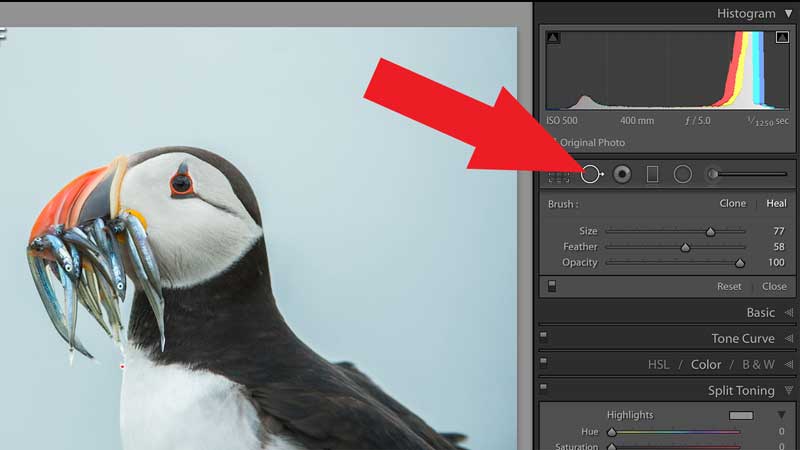
Task: Select the Graduated Filter tool
Action: (x=652, y=174)
